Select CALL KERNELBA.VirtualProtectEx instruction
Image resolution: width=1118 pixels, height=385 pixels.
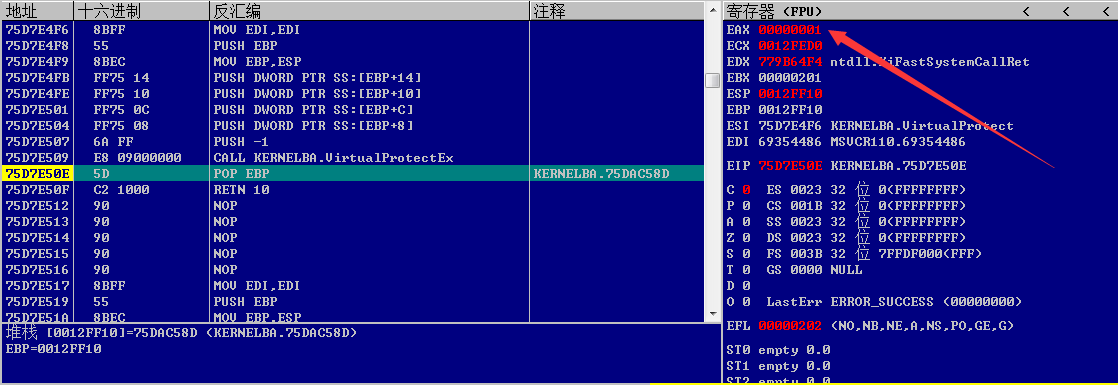coord(333,158)
